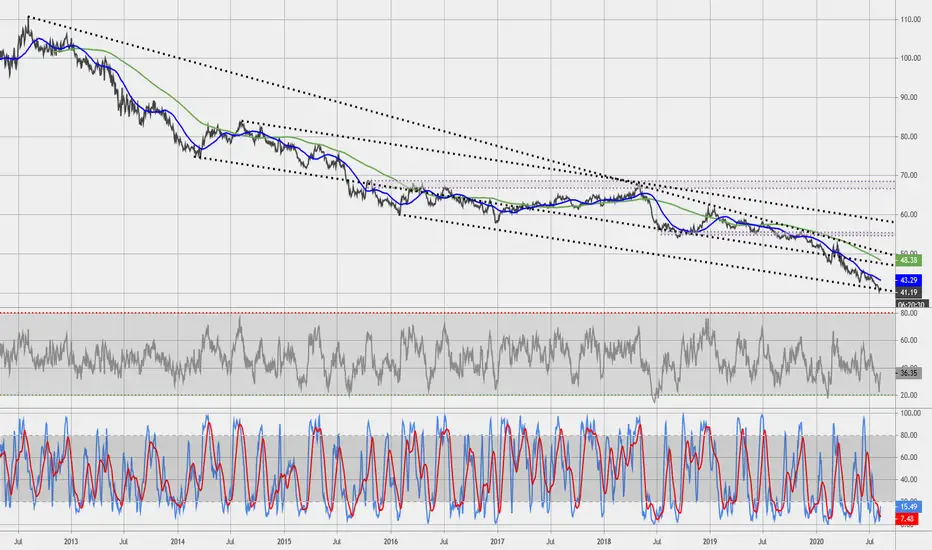Click the 2020 year label on the time axis
932x550 pixels.
[817, 542]
